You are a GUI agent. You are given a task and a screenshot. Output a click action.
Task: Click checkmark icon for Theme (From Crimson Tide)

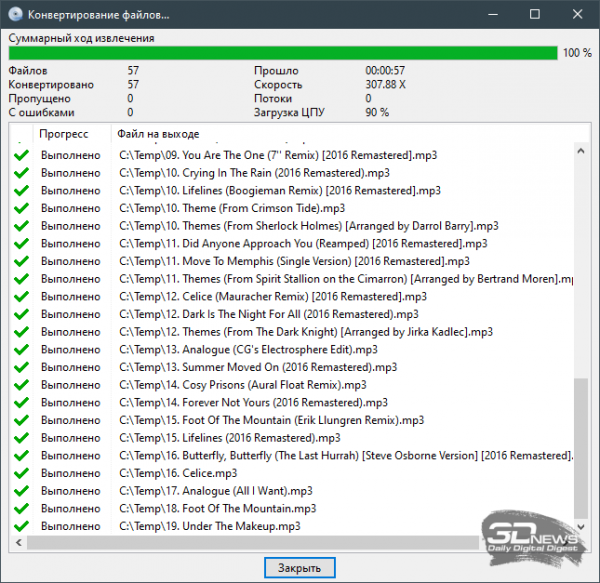(19, 208)
